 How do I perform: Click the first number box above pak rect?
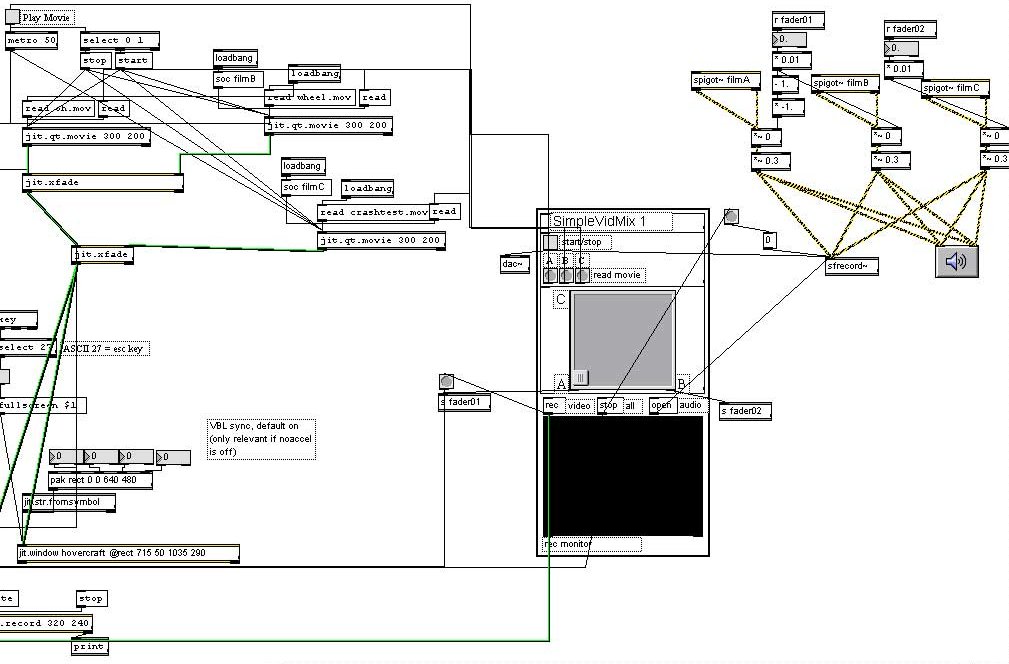(66, 457)
